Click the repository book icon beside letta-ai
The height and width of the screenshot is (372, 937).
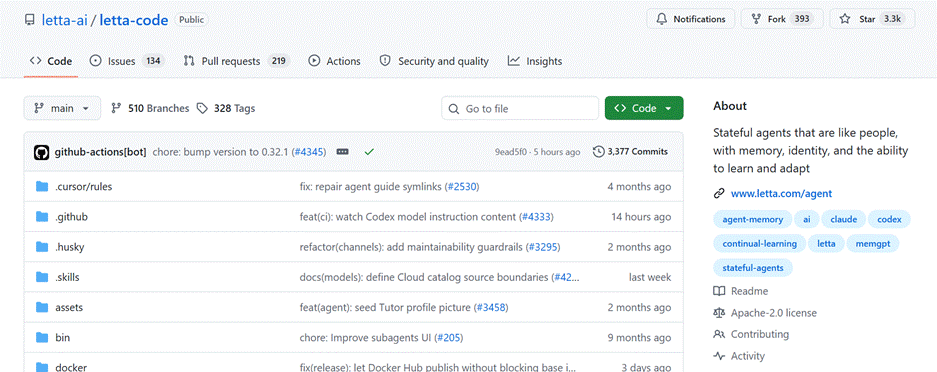(29, 19)
